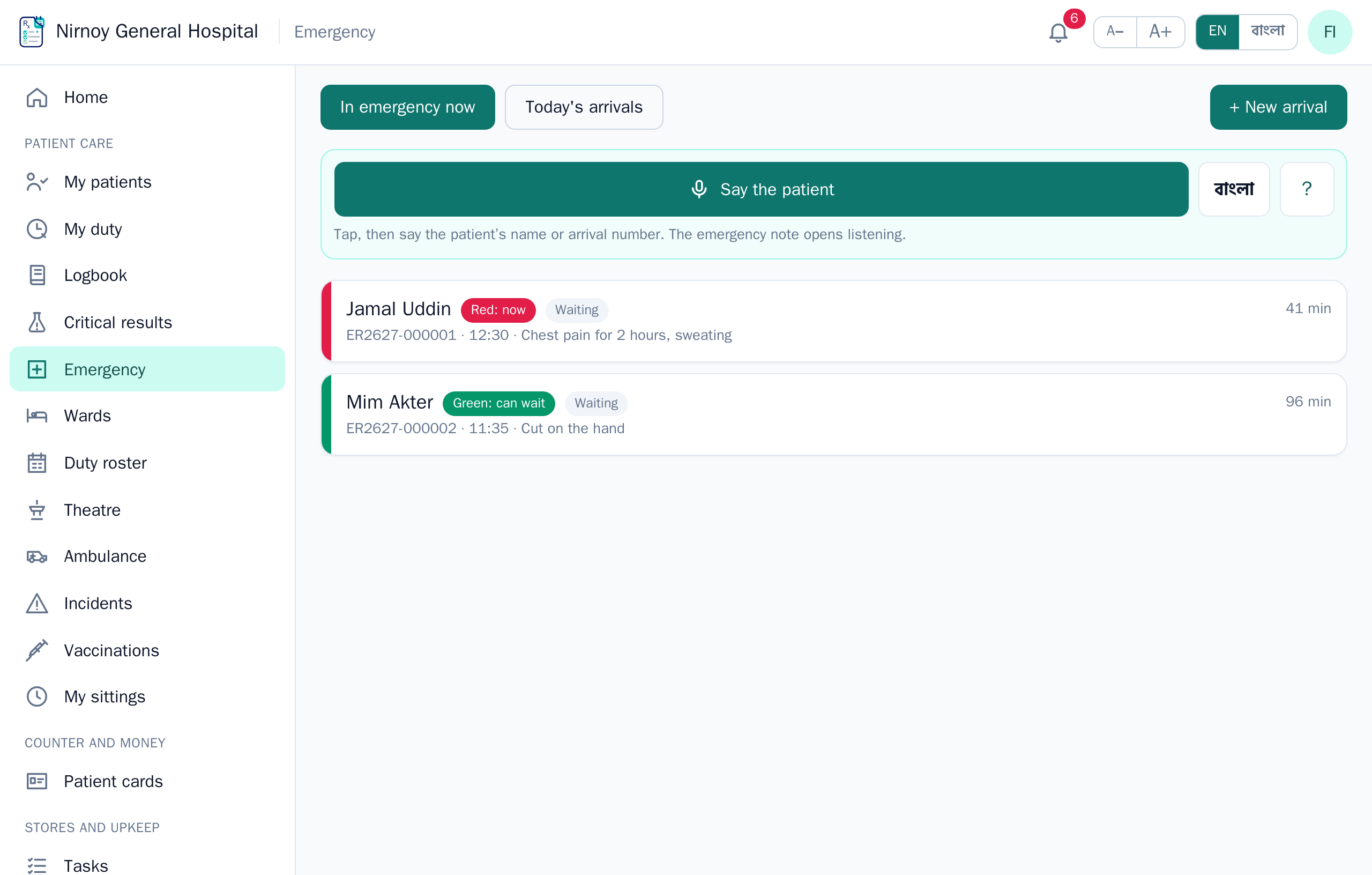Click the My sittings clock icon

coord(37,696)
